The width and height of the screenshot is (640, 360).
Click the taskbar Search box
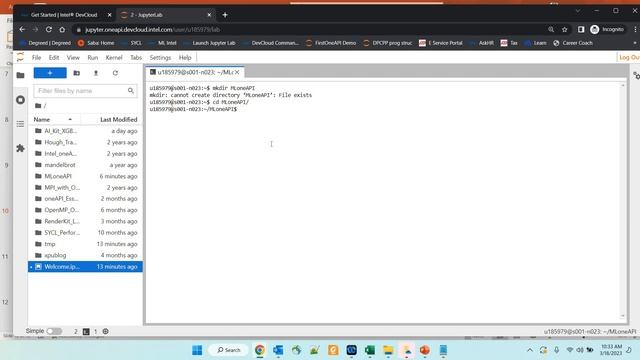[x=229, y=350]
